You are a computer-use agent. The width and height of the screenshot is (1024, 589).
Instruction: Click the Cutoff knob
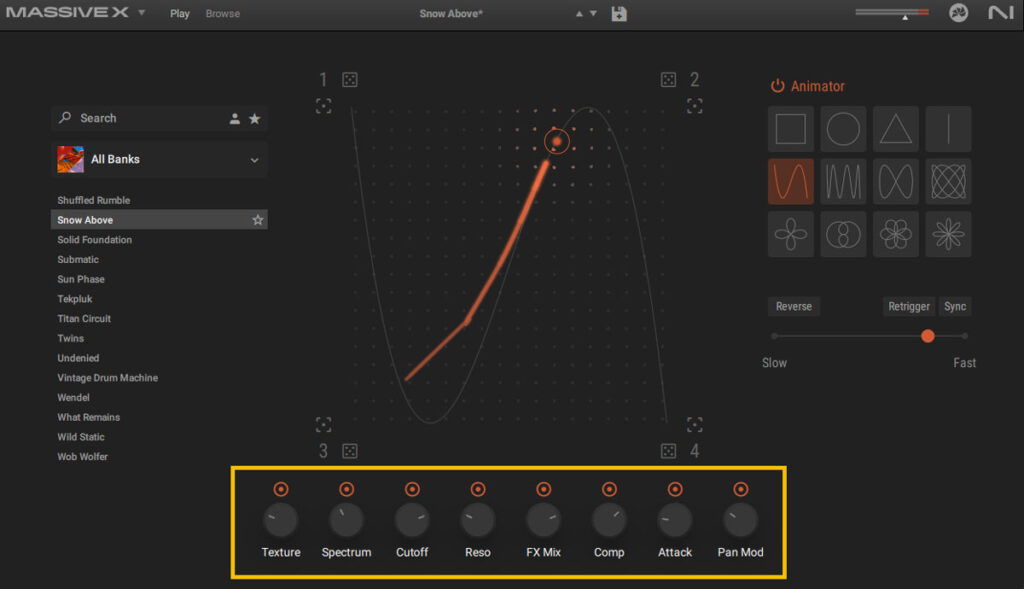point(412,520)
